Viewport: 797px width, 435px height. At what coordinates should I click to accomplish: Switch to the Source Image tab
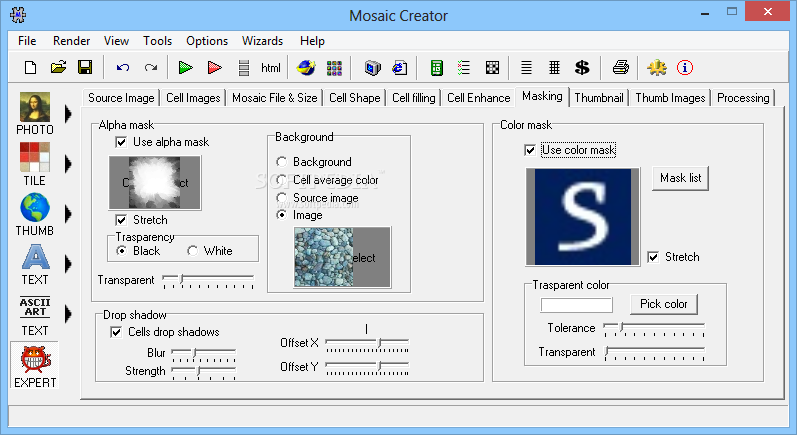click(121, 98)
